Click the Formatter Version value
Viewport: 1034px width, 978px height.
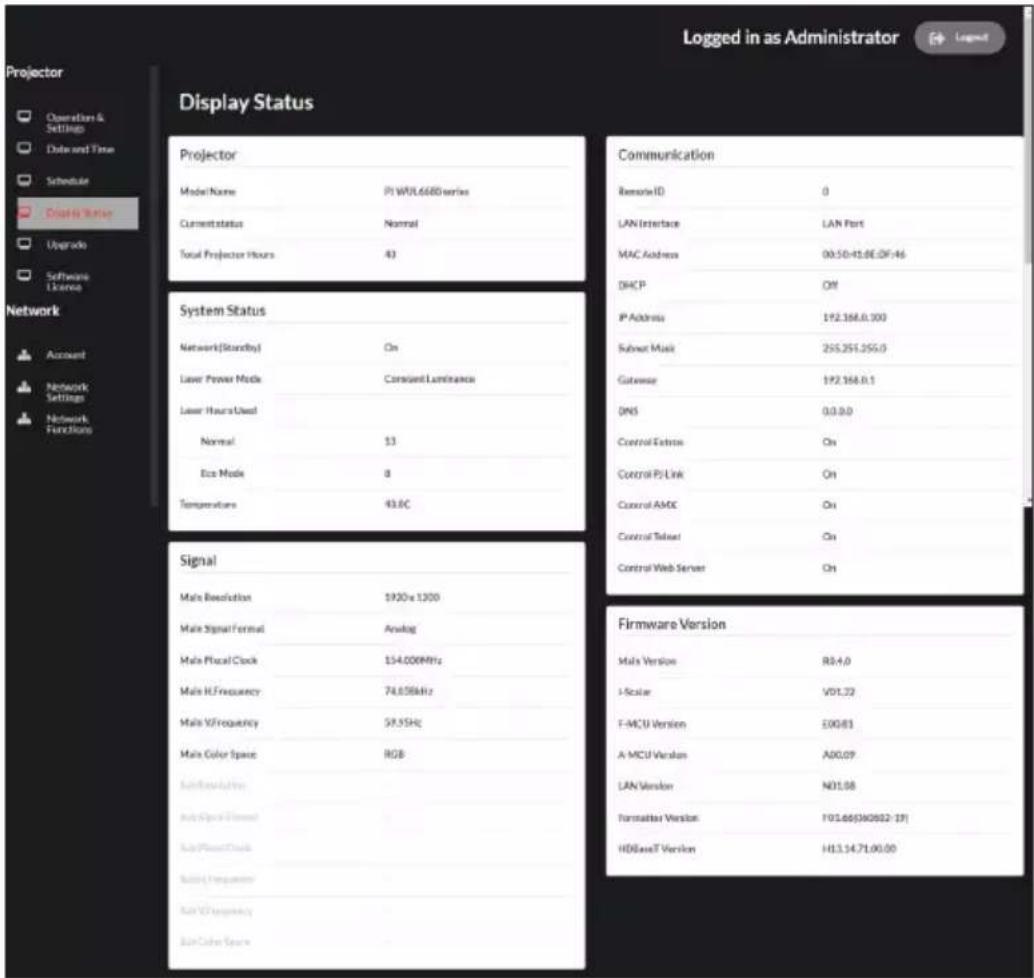(865, 818)
